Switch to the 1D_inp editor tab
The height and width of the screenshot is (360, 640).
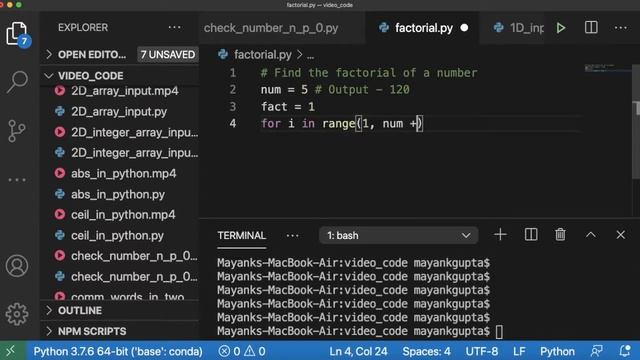click(x=518, y=28)
